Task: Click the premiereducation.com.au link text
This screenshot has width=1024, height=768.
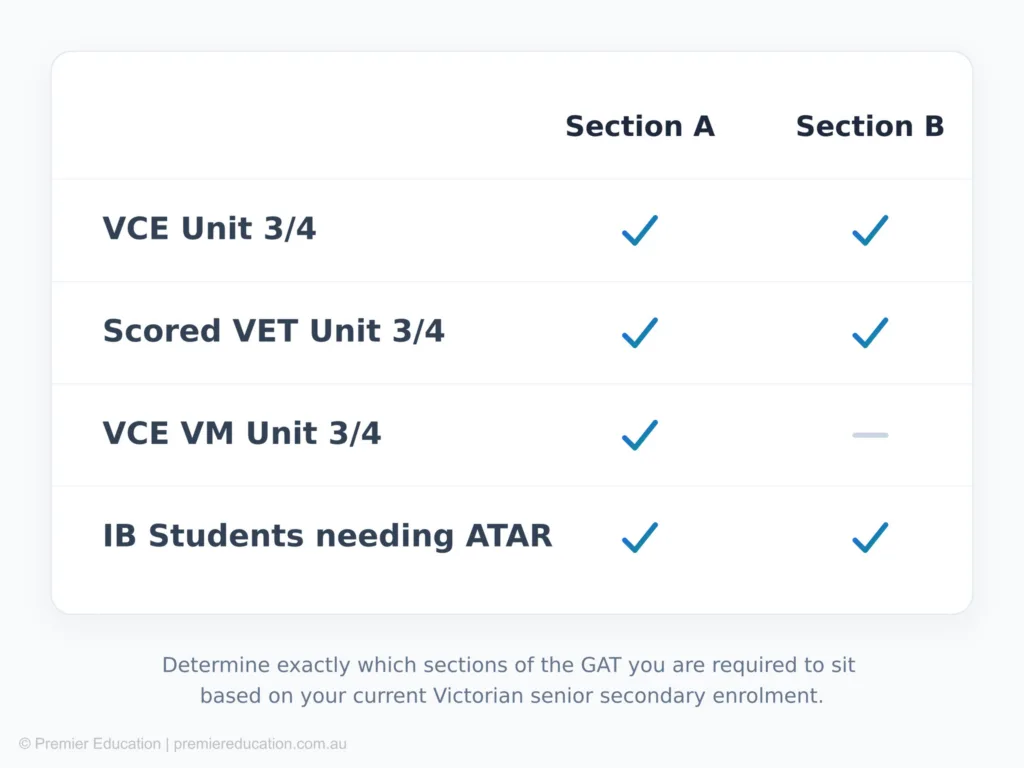Action: pyautogui.click(x=260, y=744)
